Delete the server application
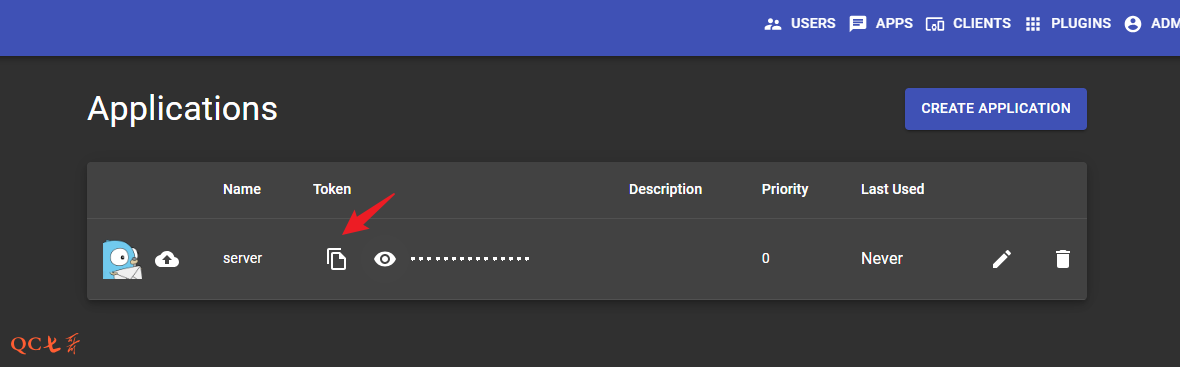The height and width of the screenshot is (367, 1180). (x=1062, y=259)
